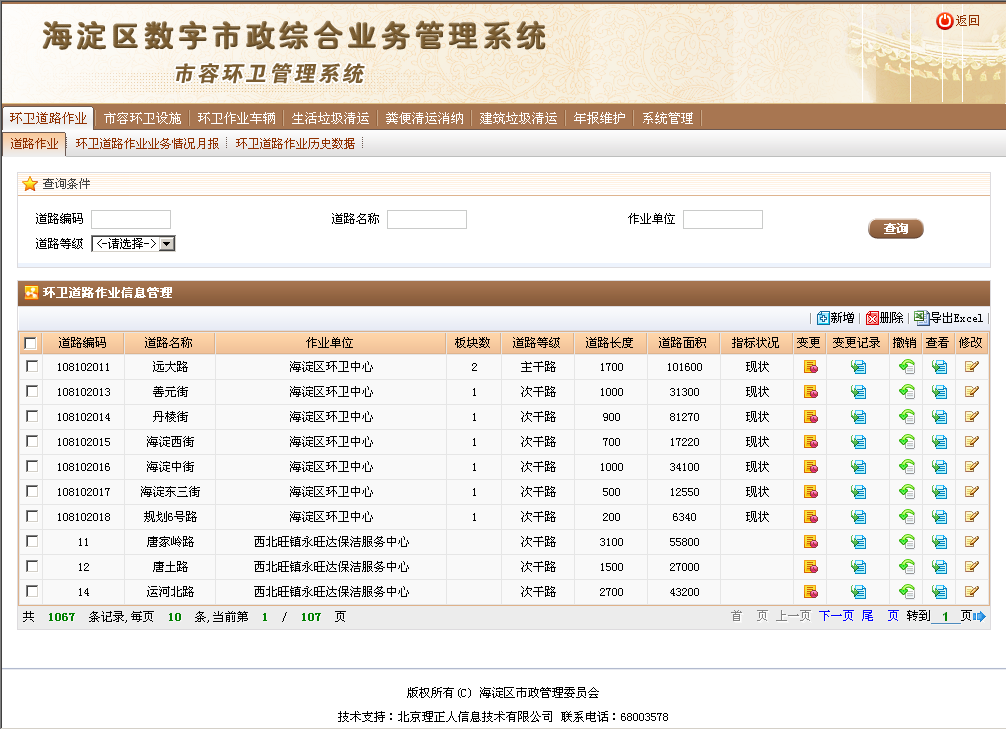Open 环卫道路作业业务情况月报 sub-tab
The height and width of the screenshot is (730, 1006).
[148, 144]
